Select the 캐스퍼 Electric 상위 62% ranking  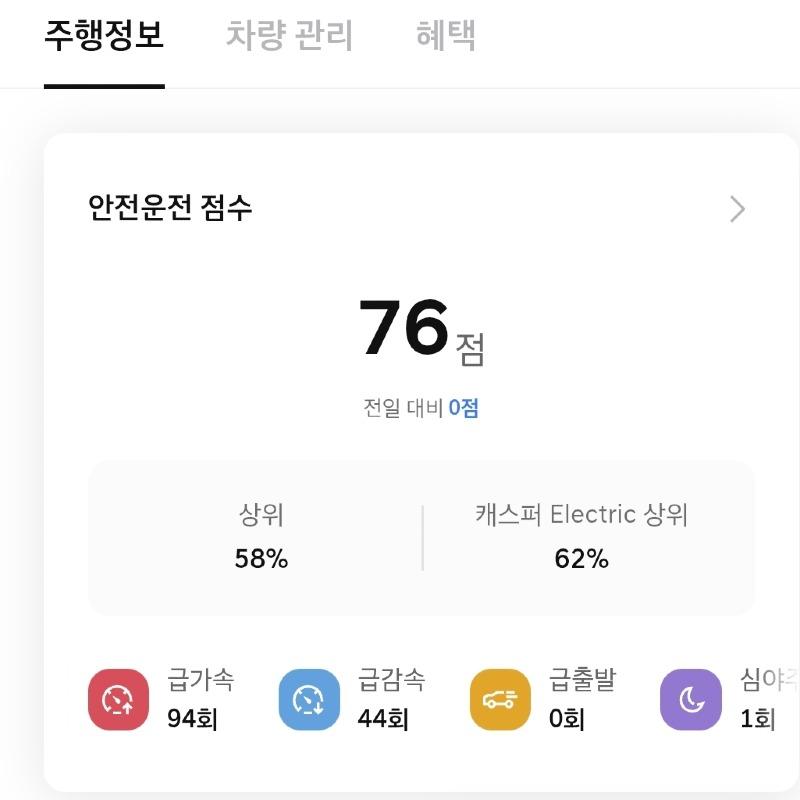(582, 537)
